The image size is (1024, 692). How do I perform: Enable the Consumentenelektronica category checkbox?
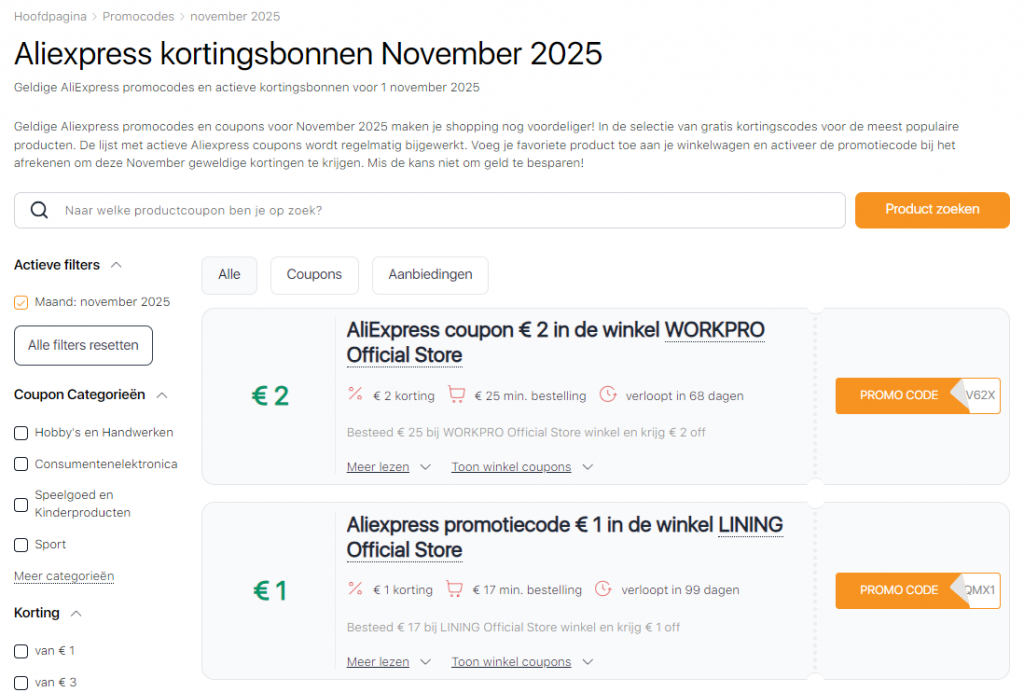point(21,464)
